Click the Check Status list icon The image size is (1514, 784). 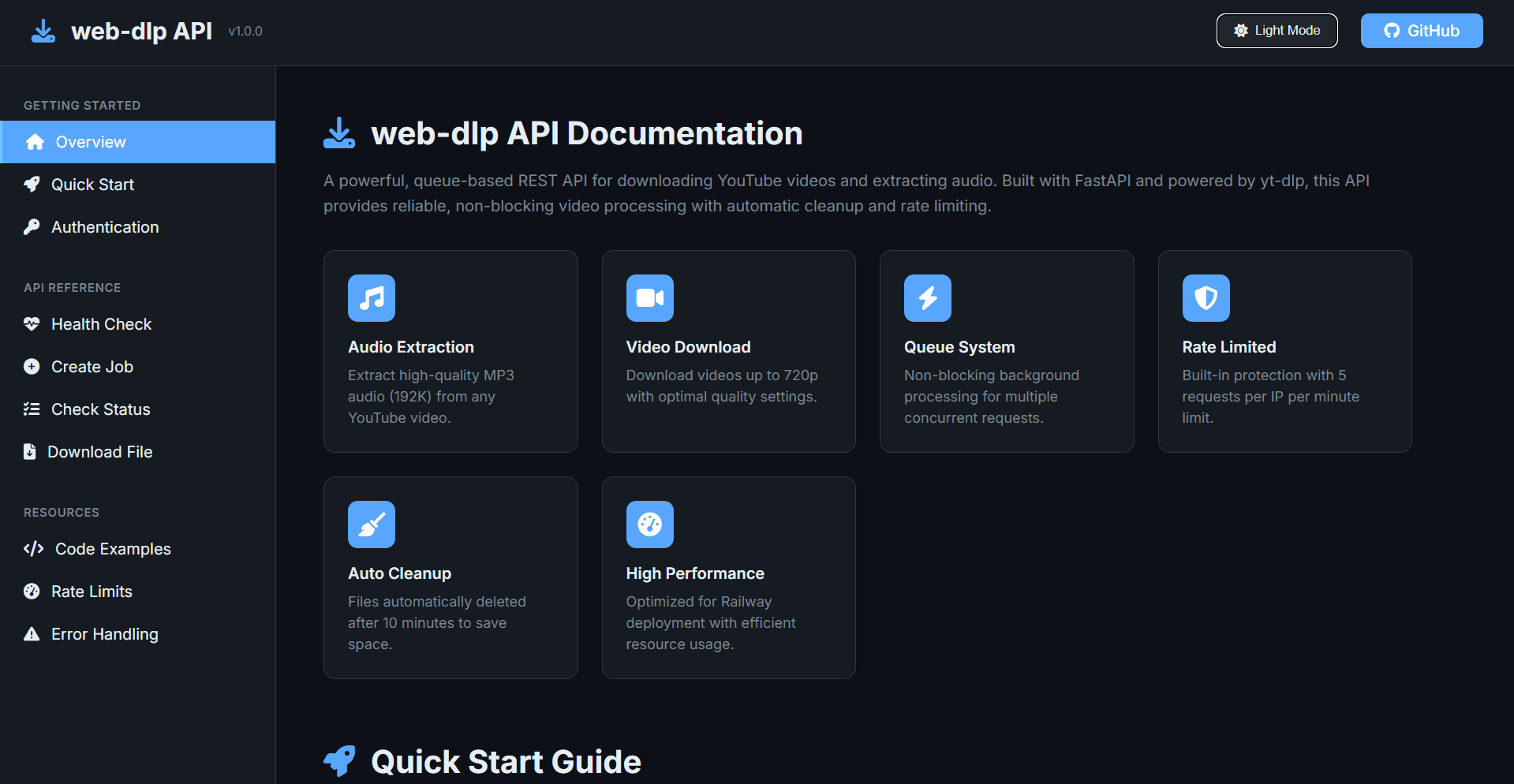[x=32, y=409]
